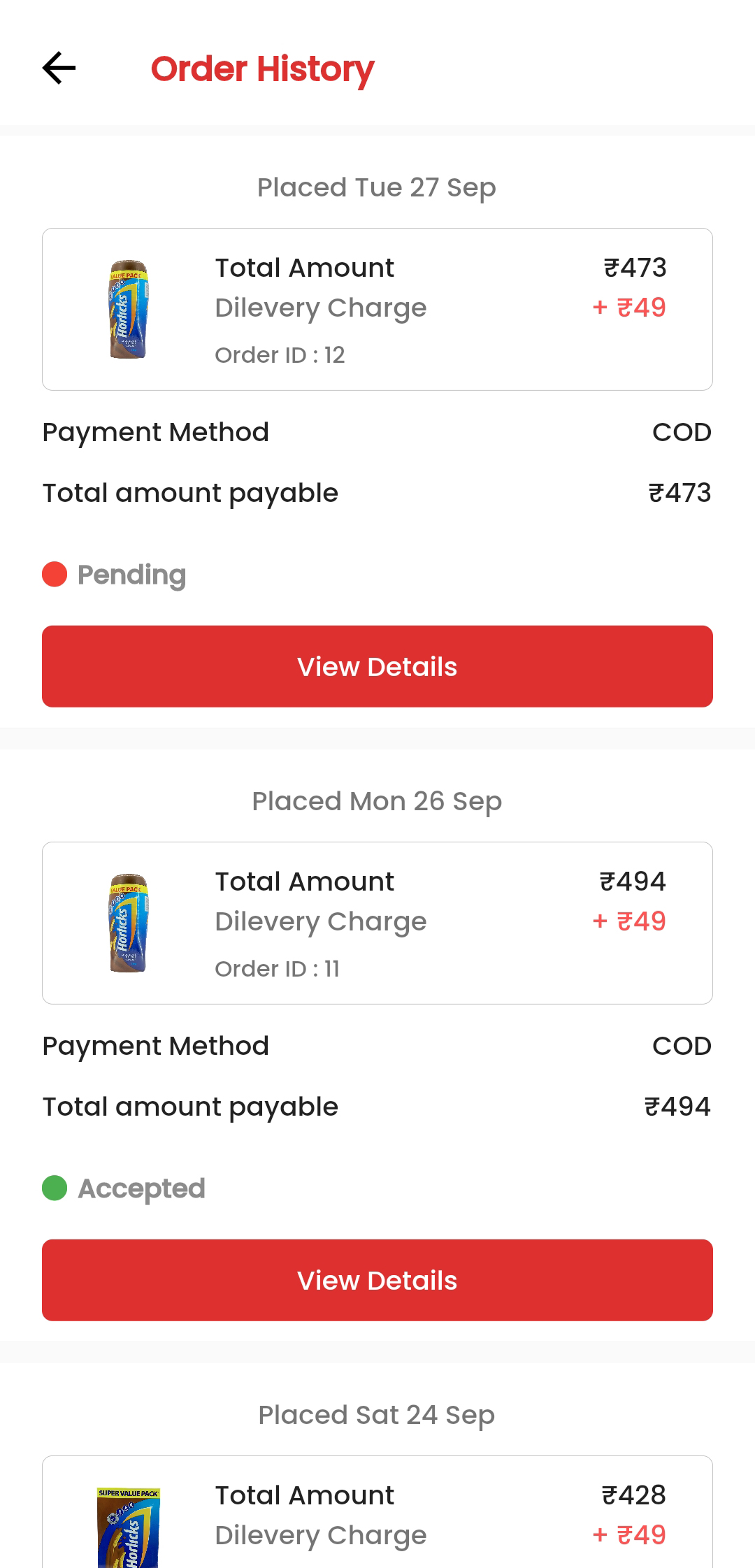Open Horlicks thumbnail in order 11
755x1568 pixels.
pyautogui.click(x=129, y=923)
